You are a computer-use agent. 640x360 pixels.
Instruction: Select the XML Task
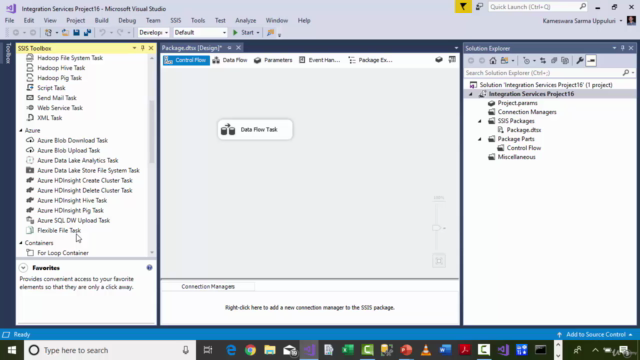click(x=49, y=118)
